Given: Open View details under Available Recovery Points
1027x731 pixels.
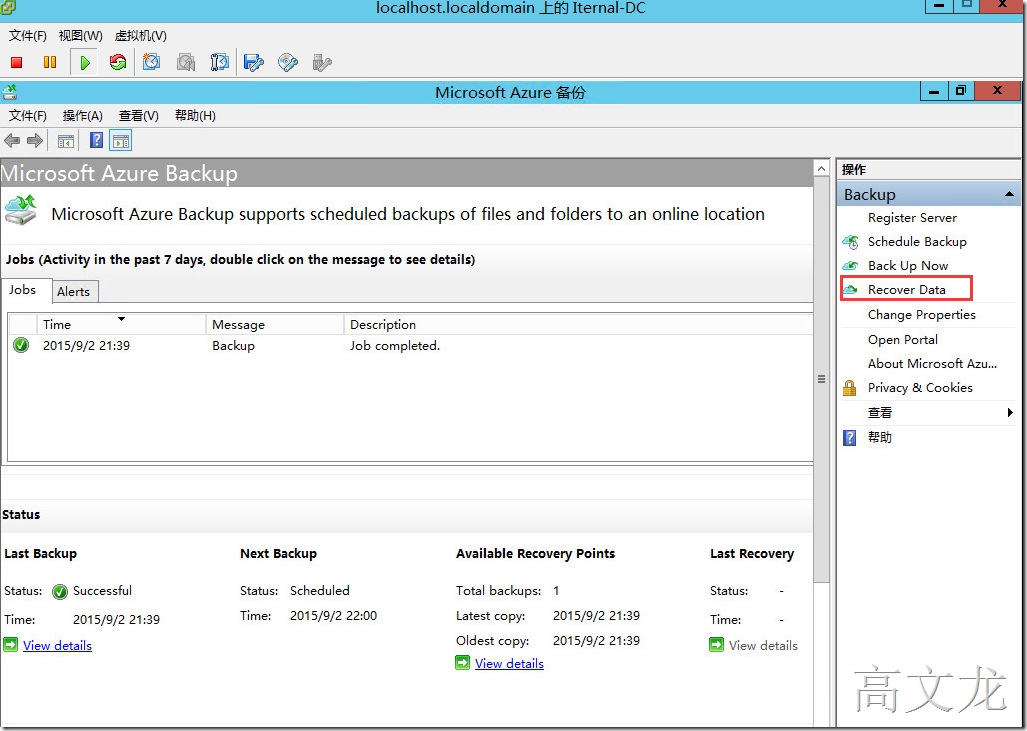Looking at the screenshot, I should click(509, 664).
